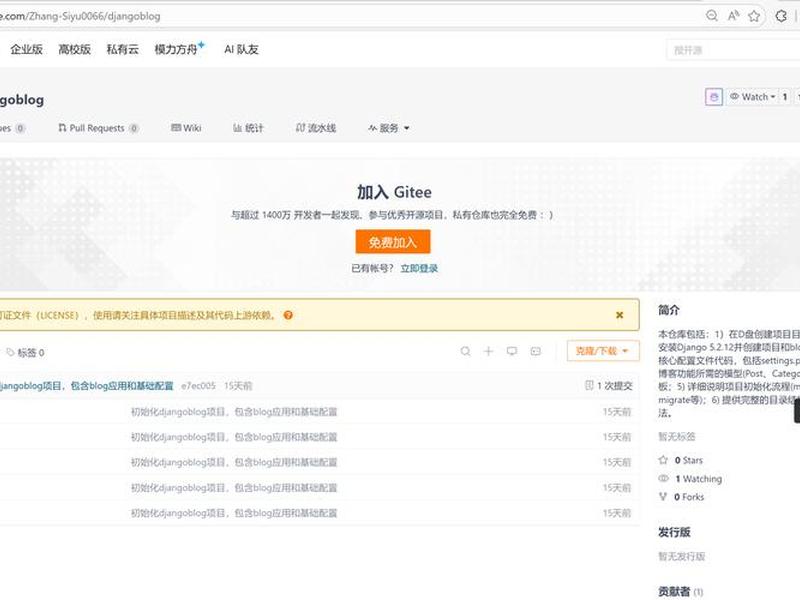
Task: Open the latest commit message link beside e7ec005
Action: click(x=87, y=386)
